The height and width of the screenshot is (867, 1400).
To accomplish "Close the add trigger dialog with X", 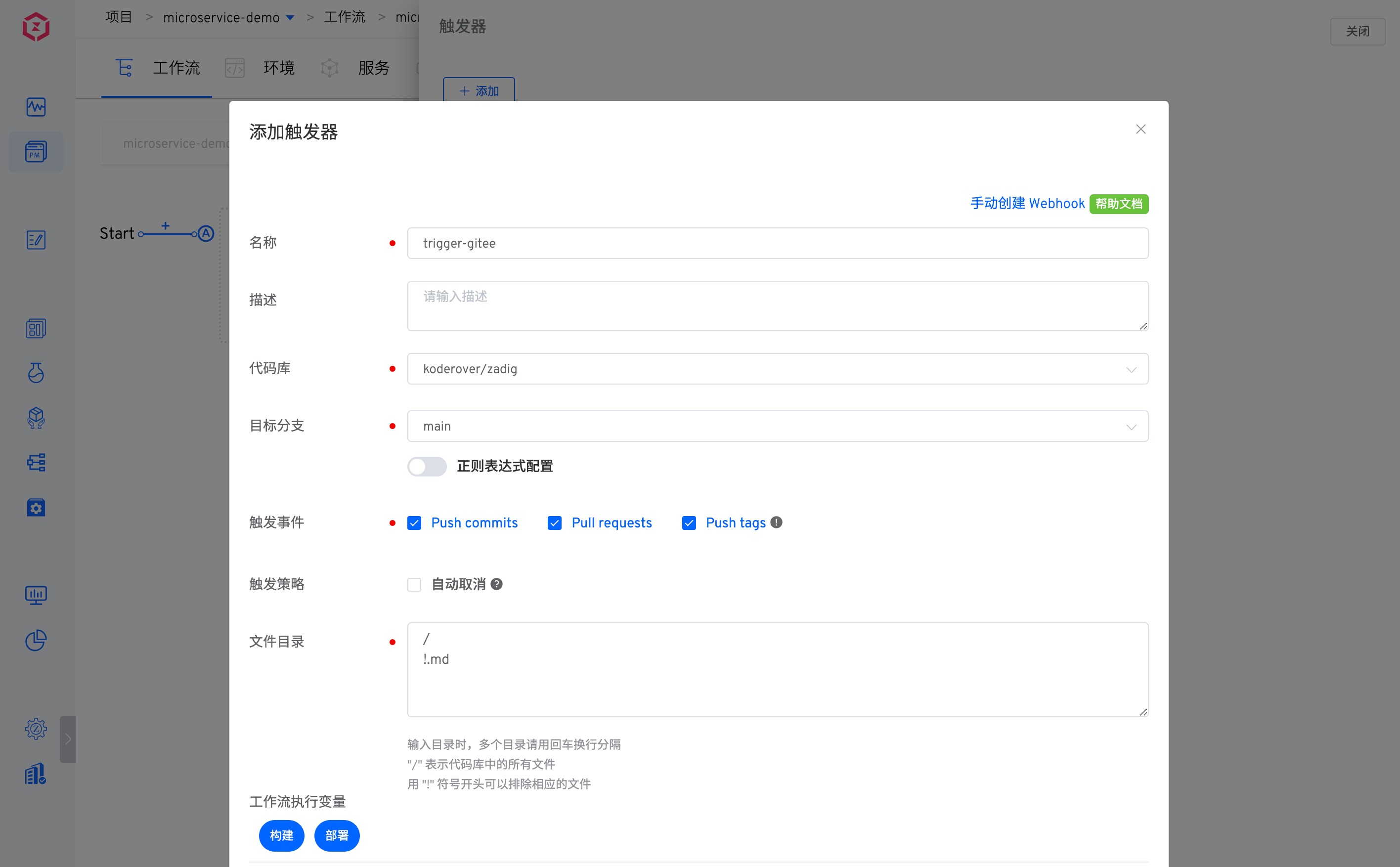I will (1141, 129).
